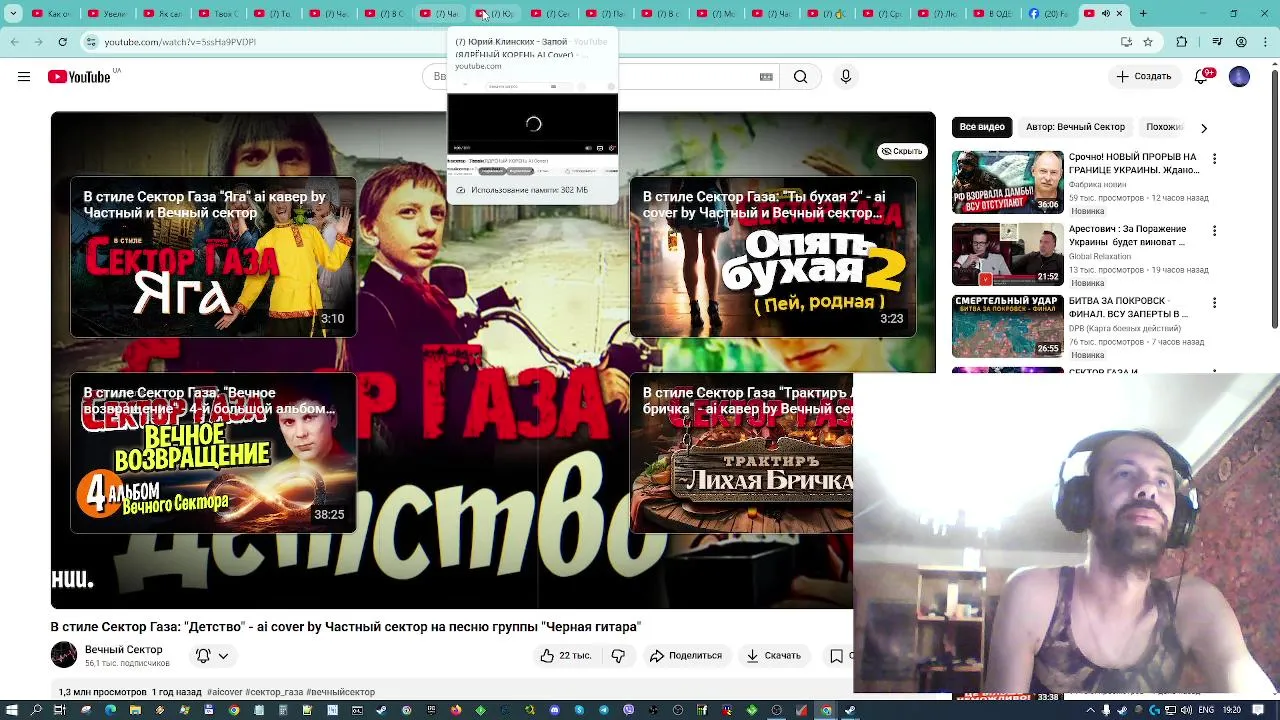Open suggested video 'Яга' ai кавер
Viewport: 1280px width, 720px height.
(x=213, y=257)
